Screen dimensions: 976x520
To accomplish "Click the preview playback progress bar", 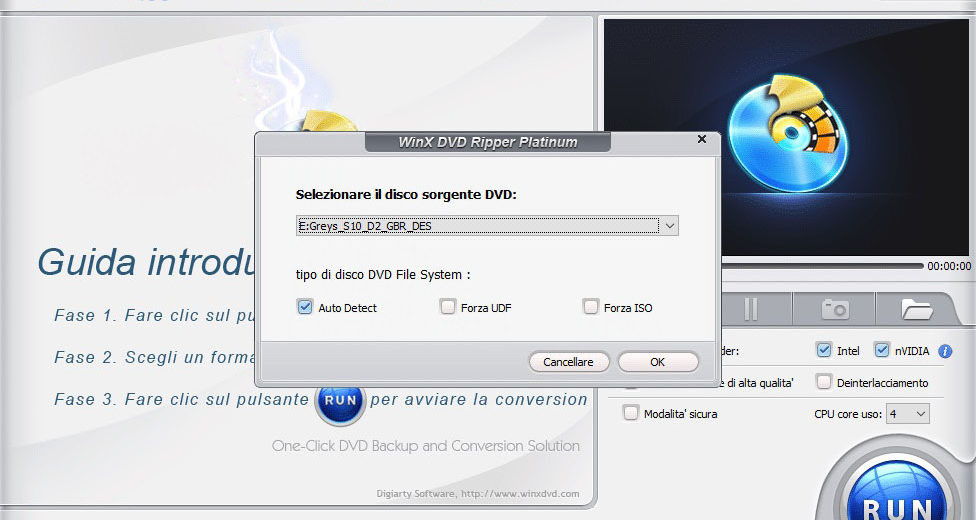I will point(822,266).
